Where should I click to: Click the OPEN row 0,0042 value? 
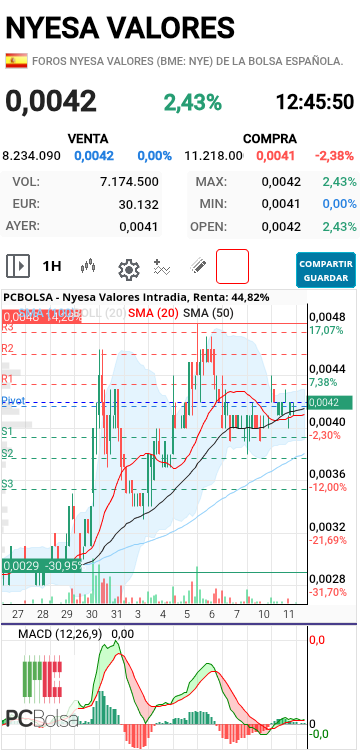click(x=281, y=227)
